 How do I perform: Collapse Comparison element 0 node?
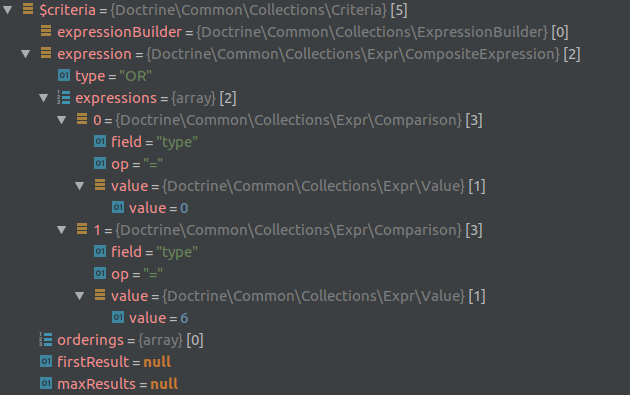point(61,120)
